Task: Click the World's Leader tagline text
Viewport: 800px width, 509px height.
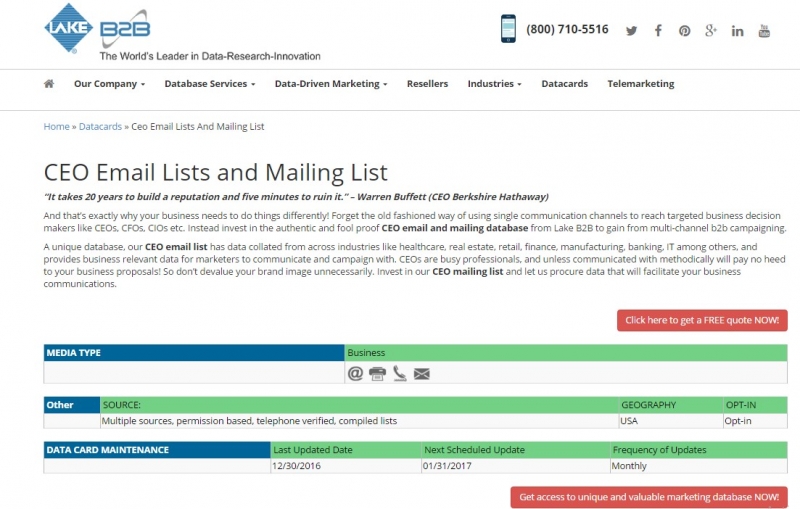Action: (x=210, y=56)
